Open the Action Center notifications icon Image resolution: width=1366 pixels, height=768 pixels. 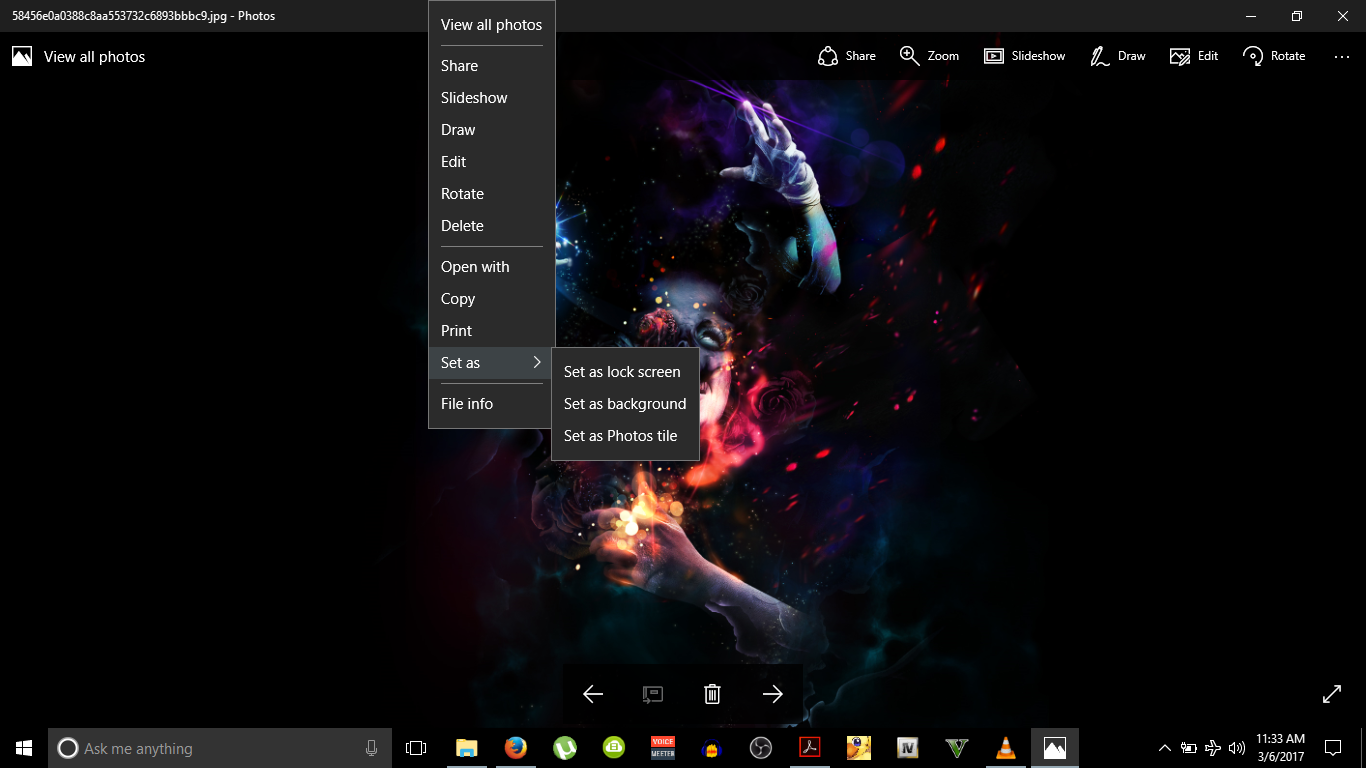[1333, 748]
